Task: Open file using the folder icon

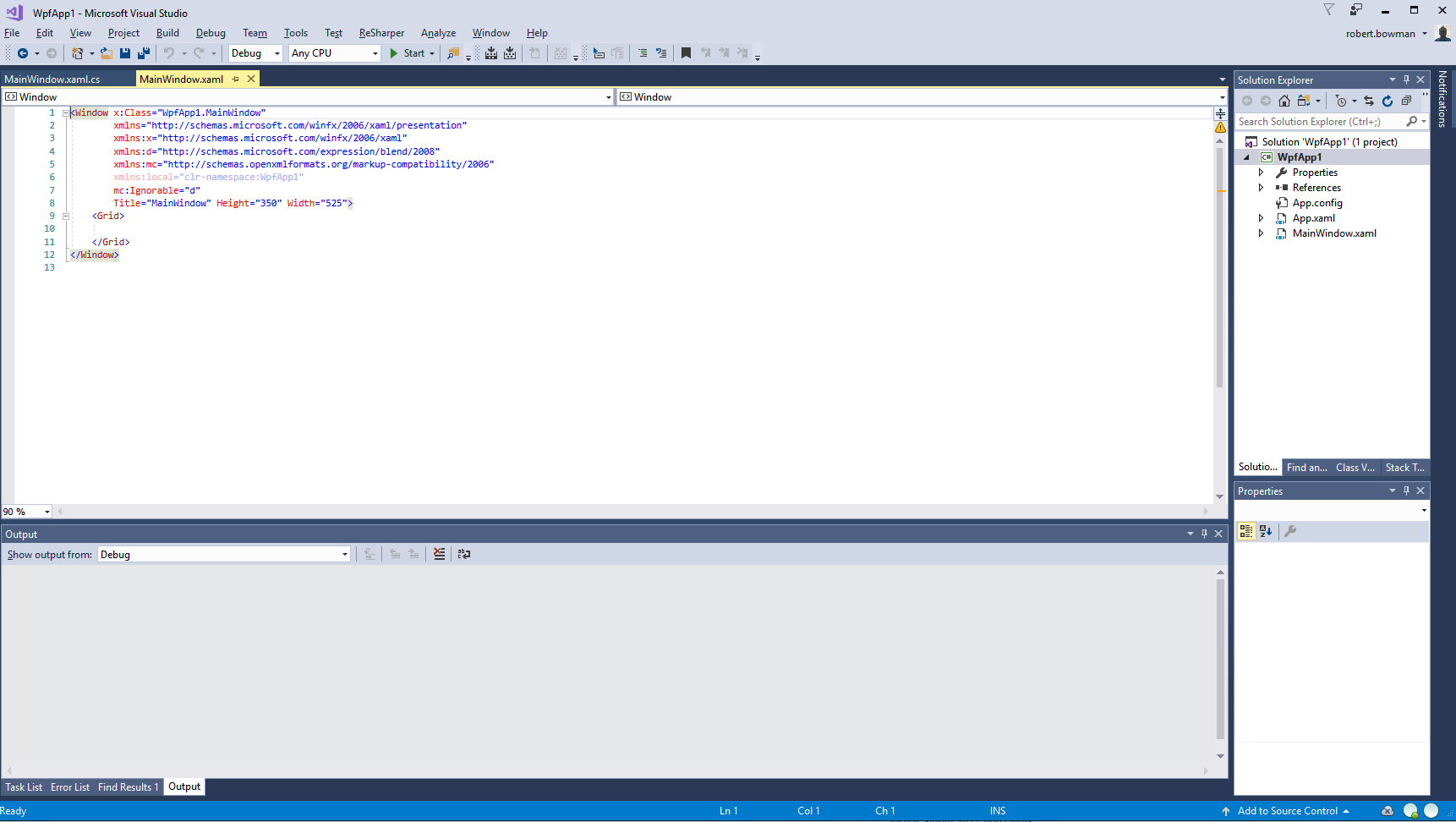Action: pos(107,53)
